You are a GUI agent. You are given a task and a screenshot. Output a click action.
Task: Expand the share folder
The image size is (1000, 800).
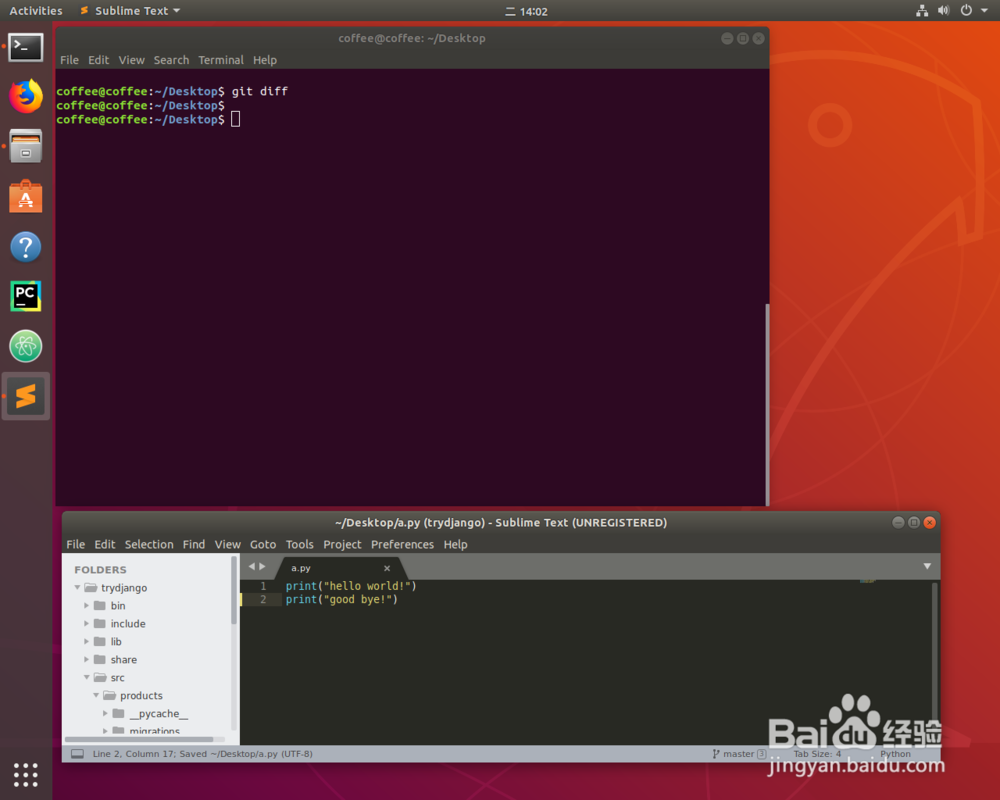[86, 658]
